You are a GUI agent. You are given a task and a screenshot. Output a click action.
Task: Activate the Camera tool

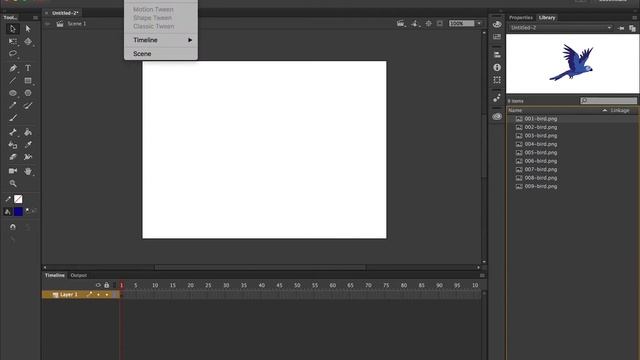(13, 171)
